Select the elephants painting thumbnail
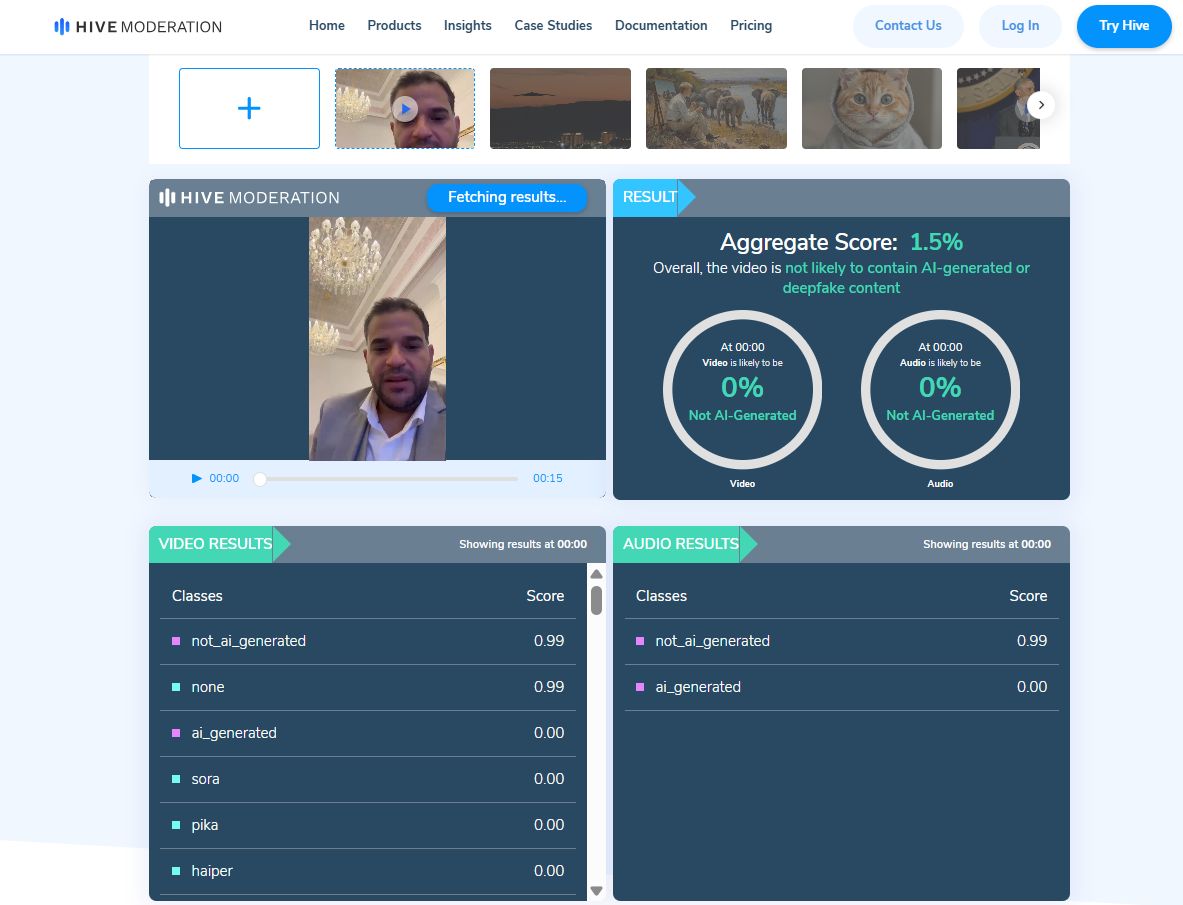Viewport: 1183px width, 905px height. pos(716,108)
